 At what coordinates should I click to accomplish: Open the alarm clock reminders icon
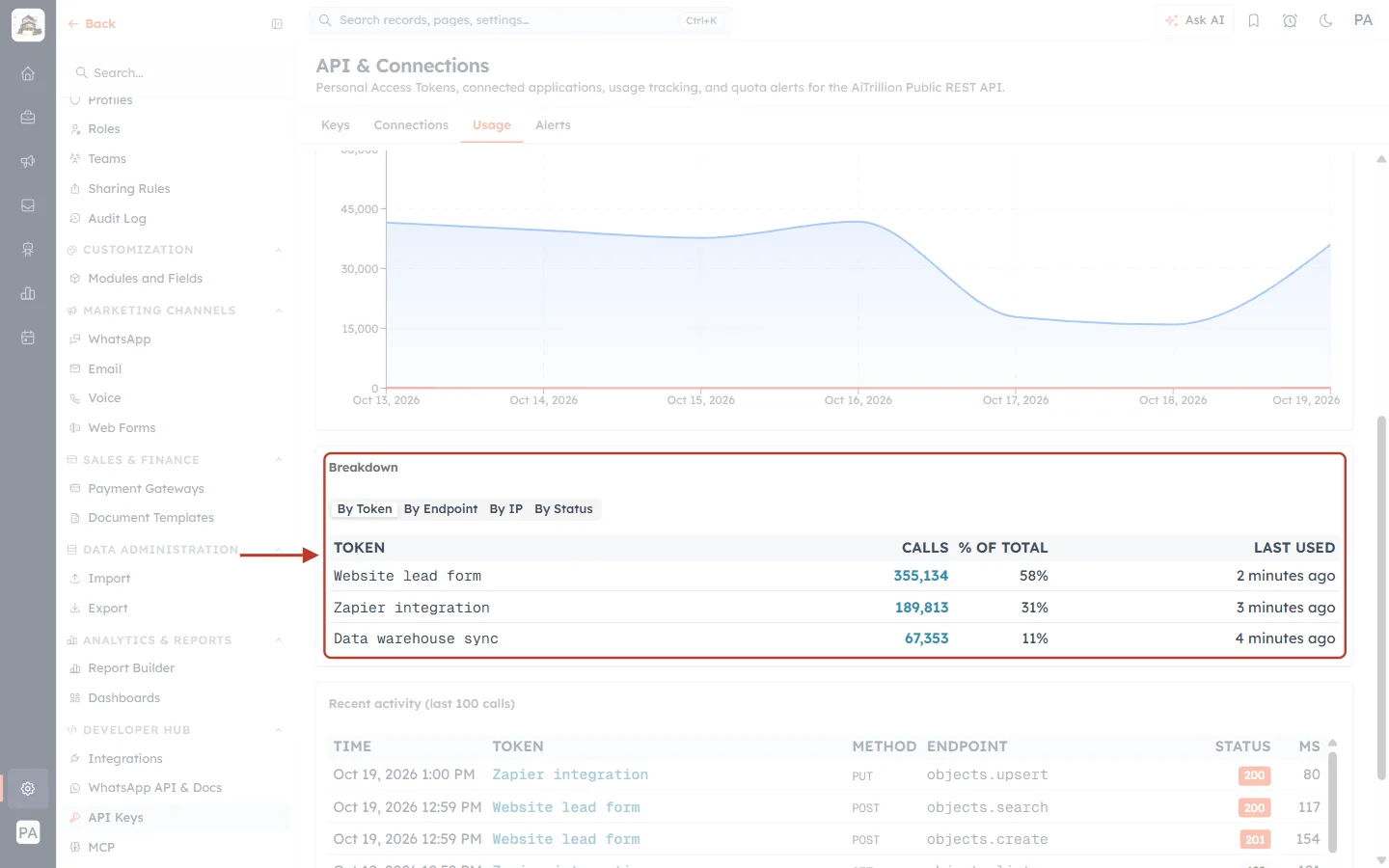click(1290, 20)
